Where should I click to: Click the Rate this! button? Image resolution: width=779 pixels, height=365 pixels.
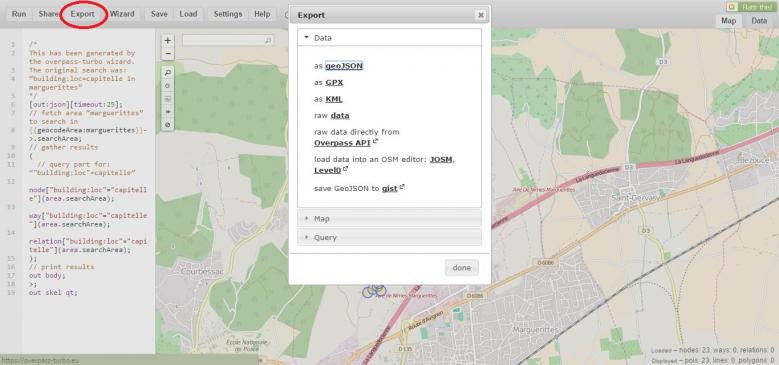pyautogui.click(x=751, y=7)
